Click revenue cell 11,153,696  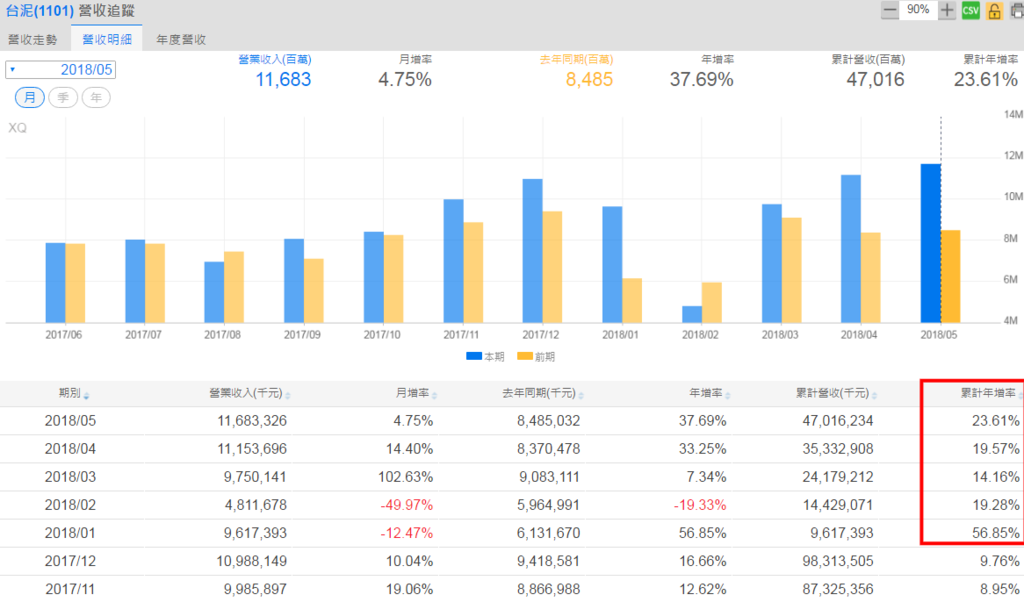click(252, 449)
